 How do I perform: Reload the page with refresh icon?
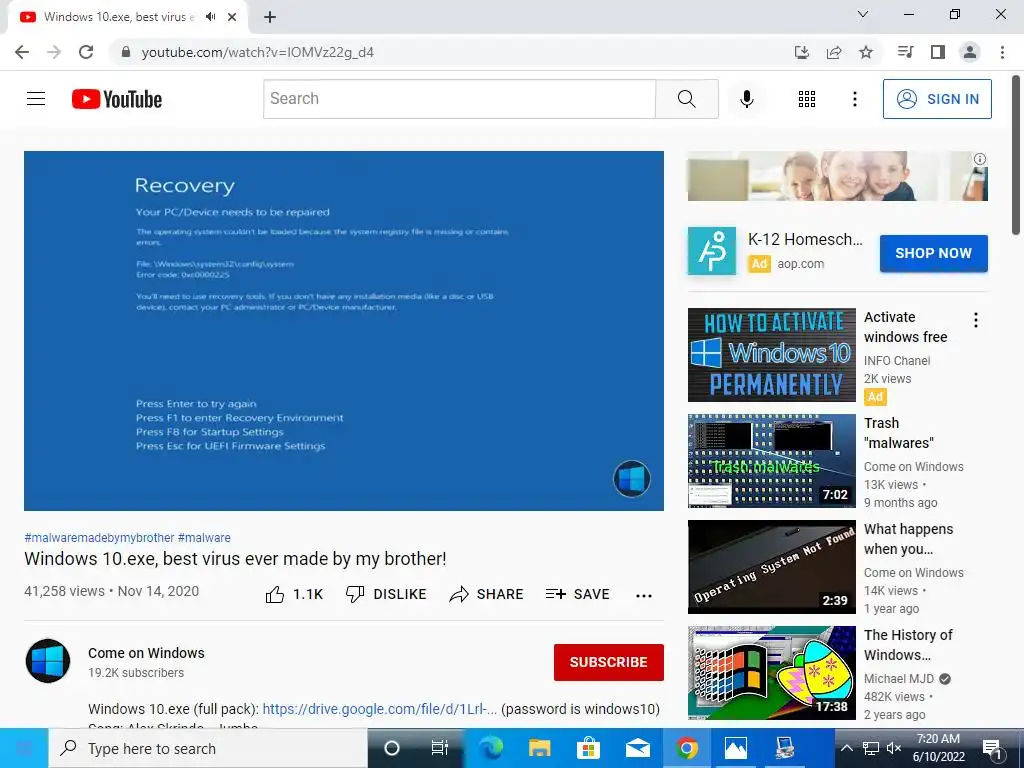click(86, 52)
